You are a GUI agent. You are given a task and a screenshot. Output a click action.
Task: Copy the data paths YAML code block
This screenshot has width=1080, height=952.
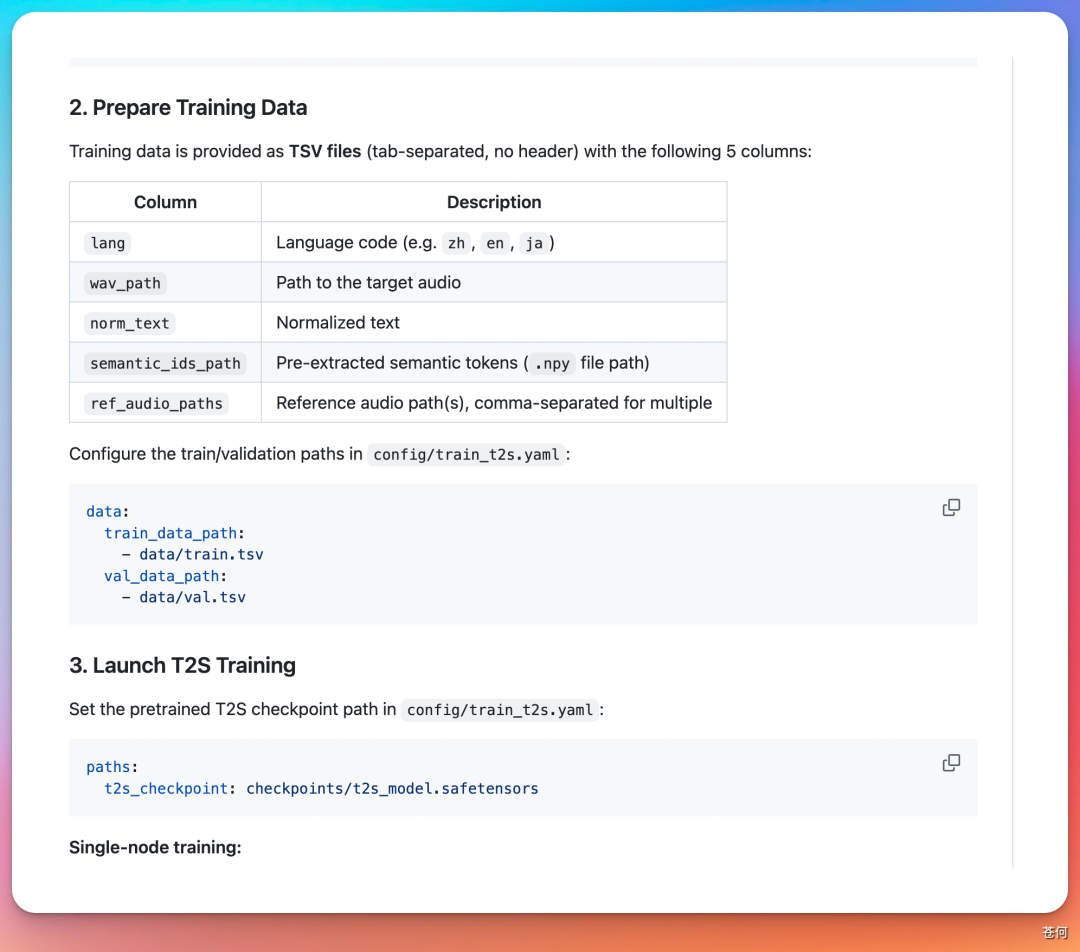951,508
